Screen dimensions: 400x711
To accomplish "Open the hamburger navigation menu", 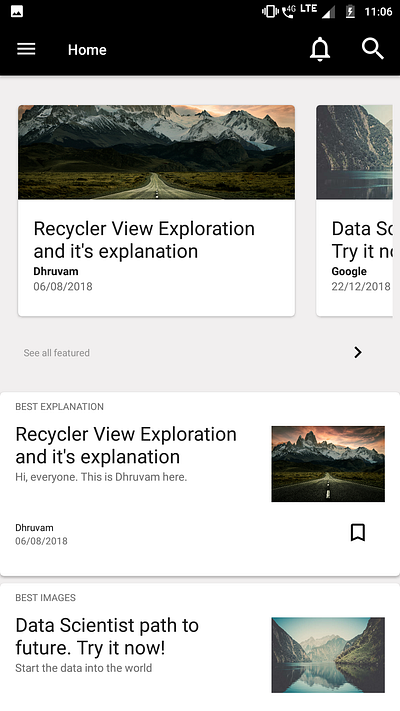I will [x=26, y=49].
